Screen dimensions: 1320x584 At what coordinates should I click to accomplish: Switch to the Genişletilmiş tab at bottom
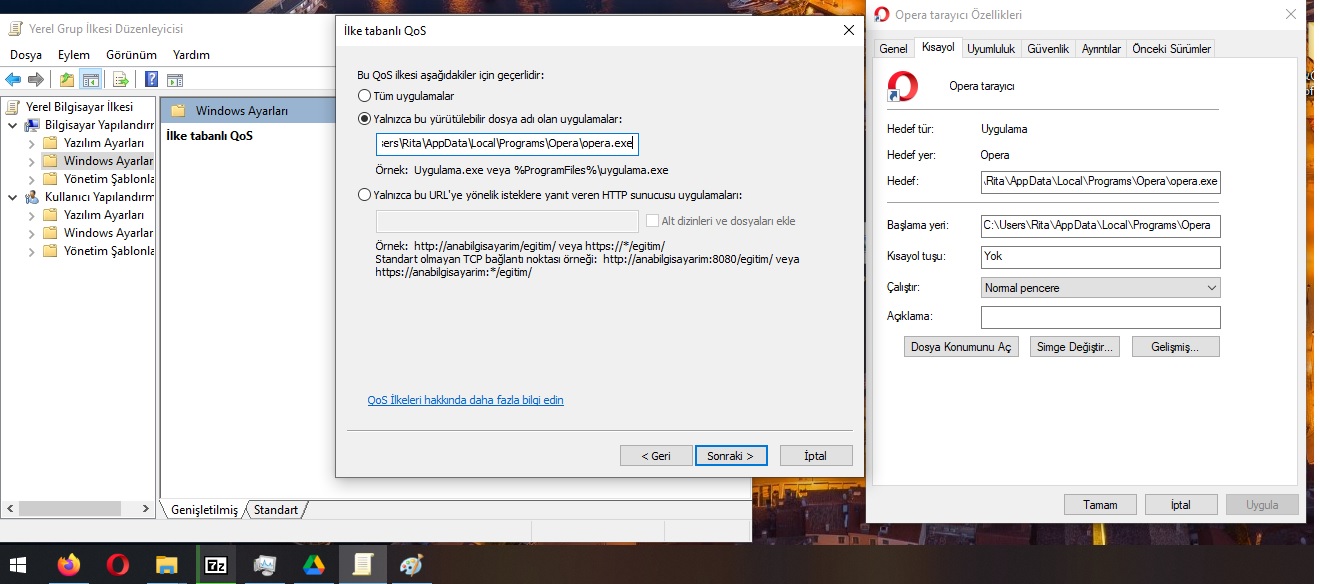(204, 510)
